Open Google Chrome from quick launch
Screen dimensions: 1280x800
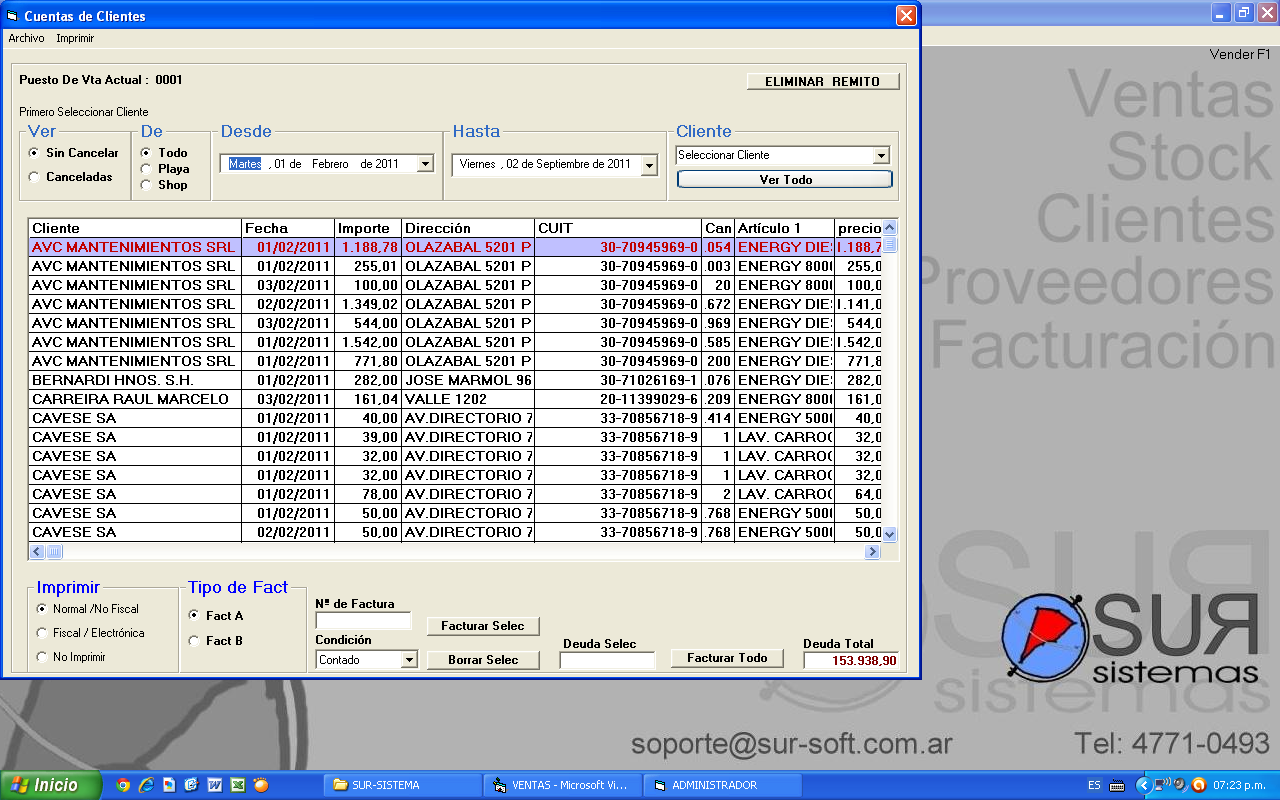point(123,785)
